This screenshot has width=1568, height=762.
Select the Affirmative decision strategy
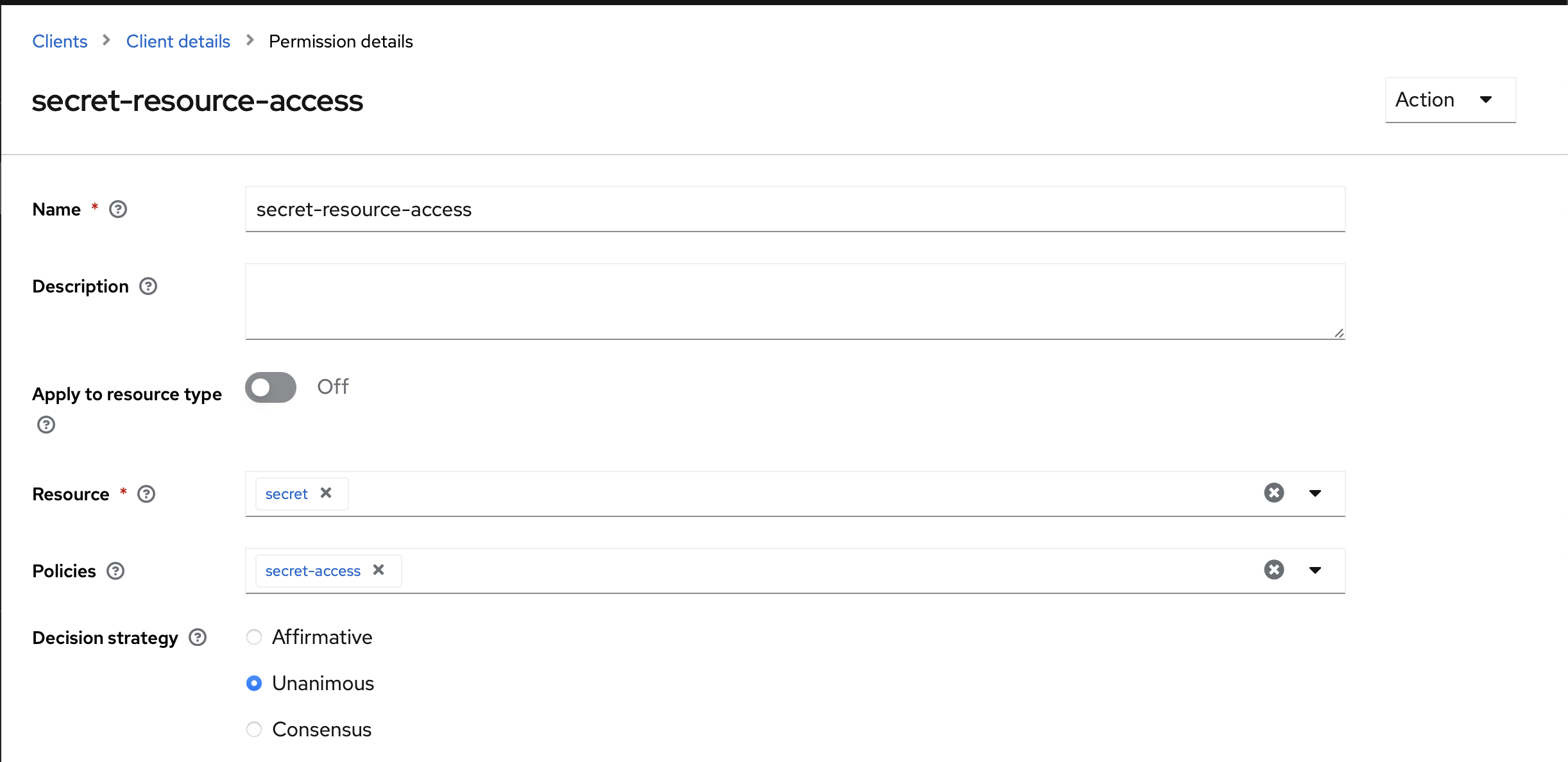point(254,637)
